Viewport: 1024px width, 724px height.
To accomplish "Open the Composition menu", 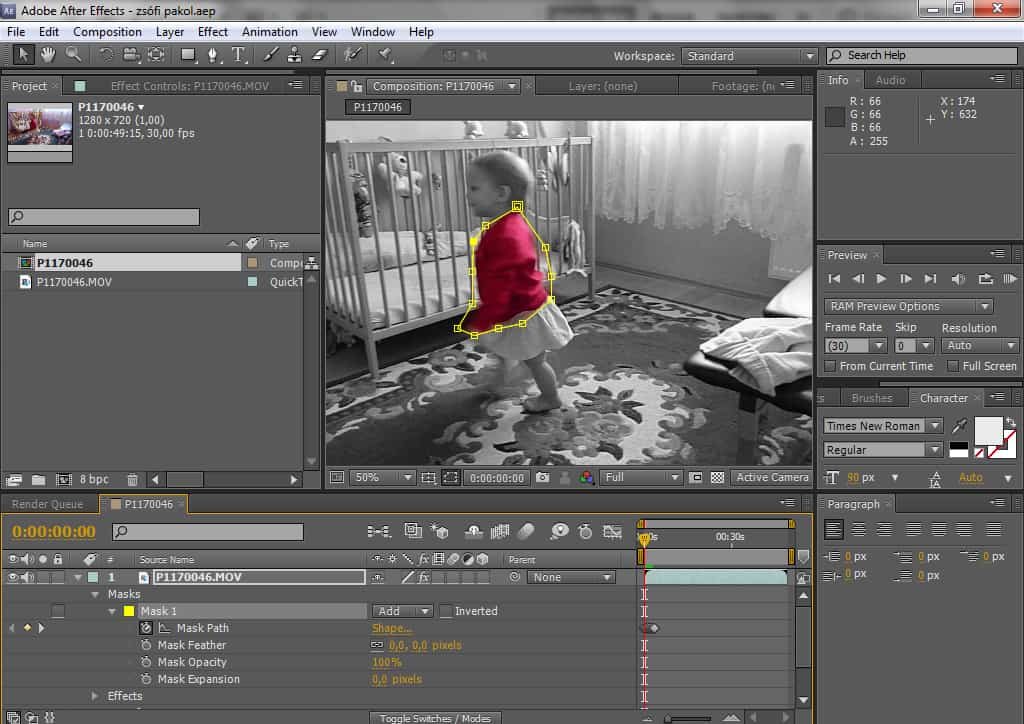I will [x=107, y=32].
